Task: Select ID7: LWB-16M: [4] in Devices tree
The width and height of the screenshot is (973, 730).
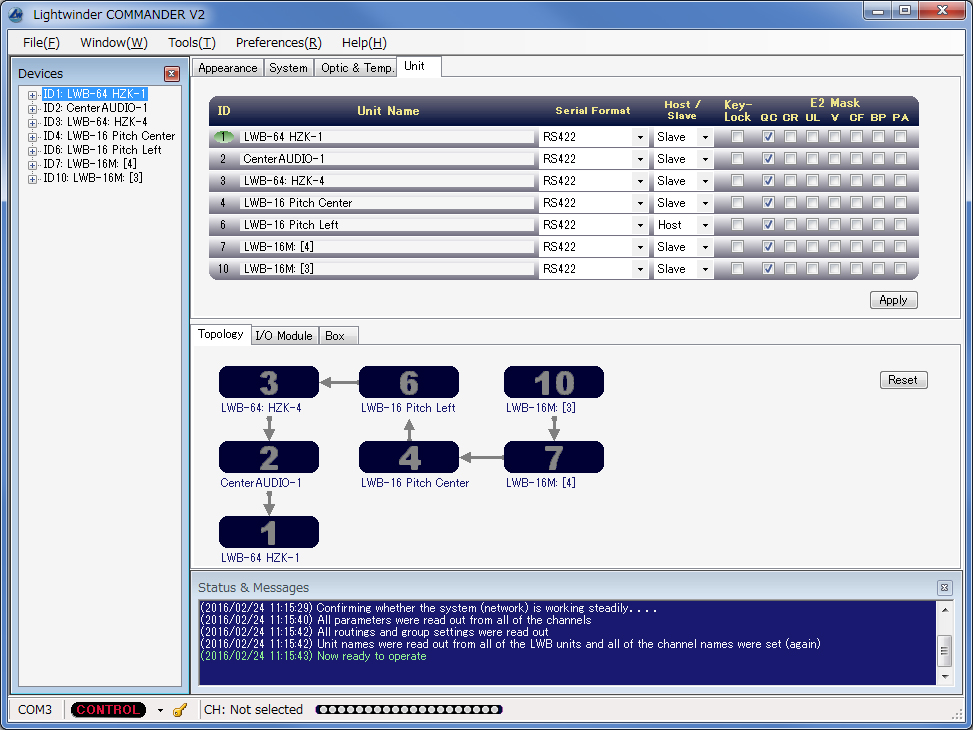Action: point(90,164)
